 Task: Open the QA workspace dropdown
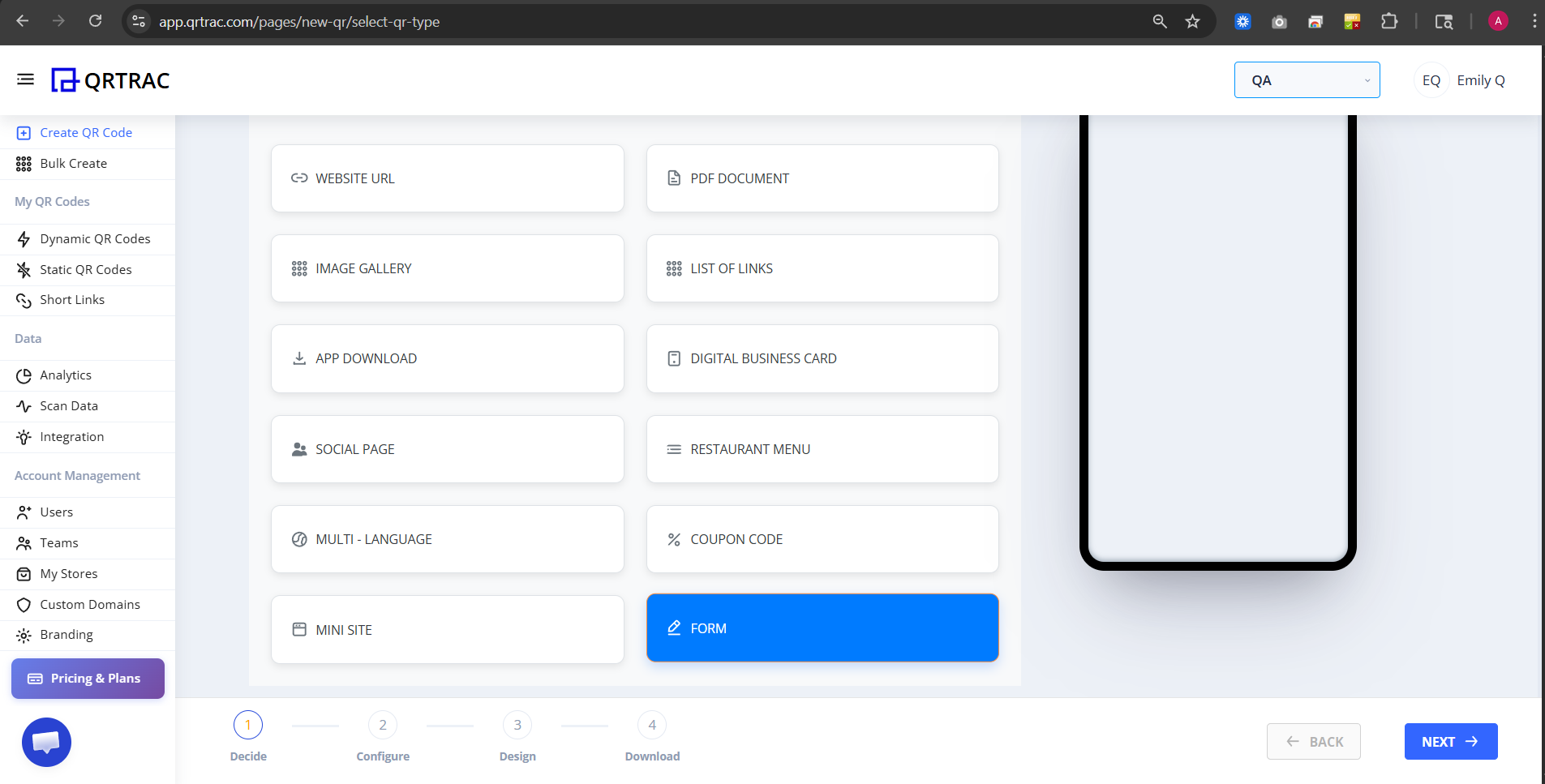[1306, 79]
